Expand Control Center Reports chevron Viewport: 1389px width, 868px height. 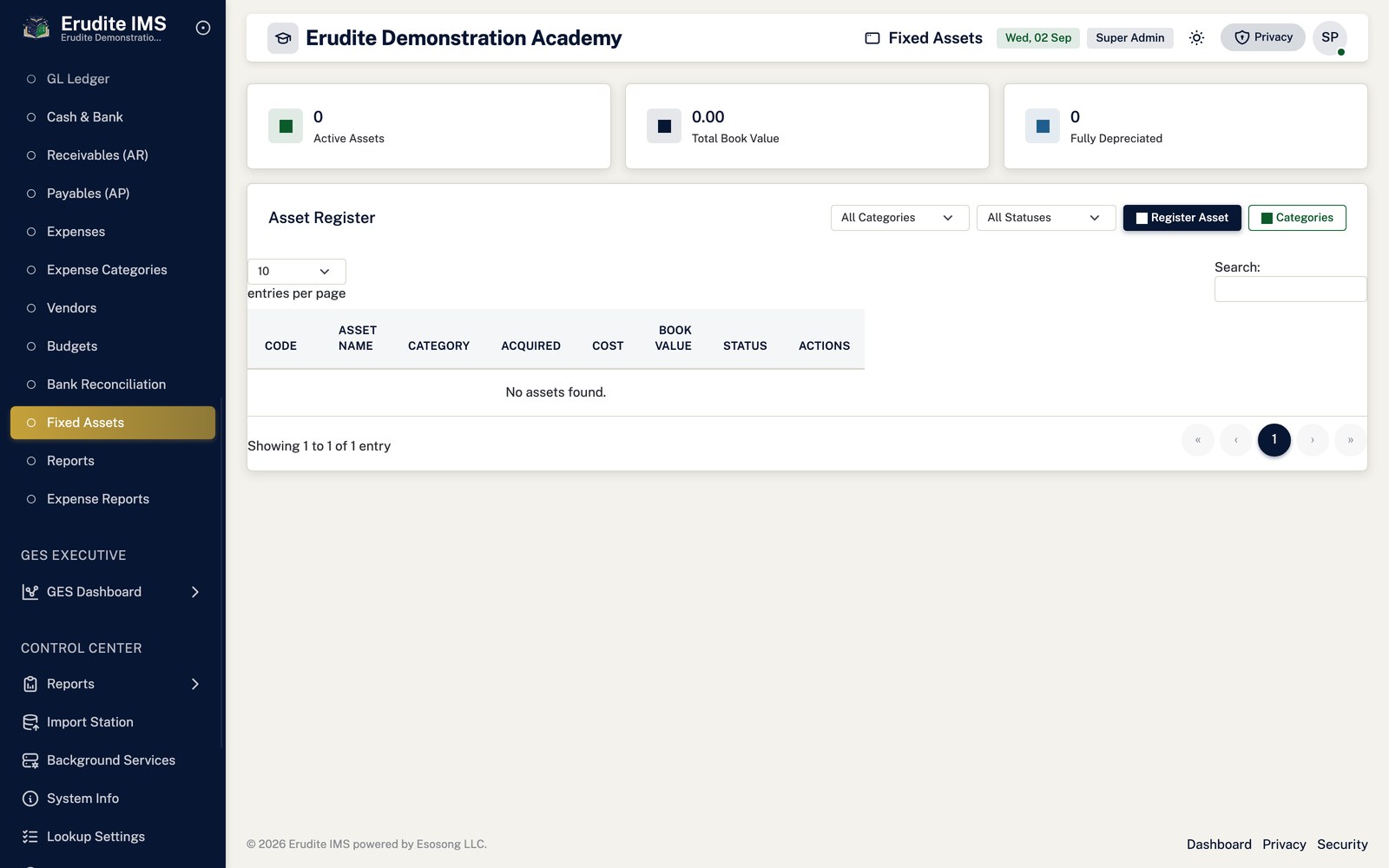195,684
